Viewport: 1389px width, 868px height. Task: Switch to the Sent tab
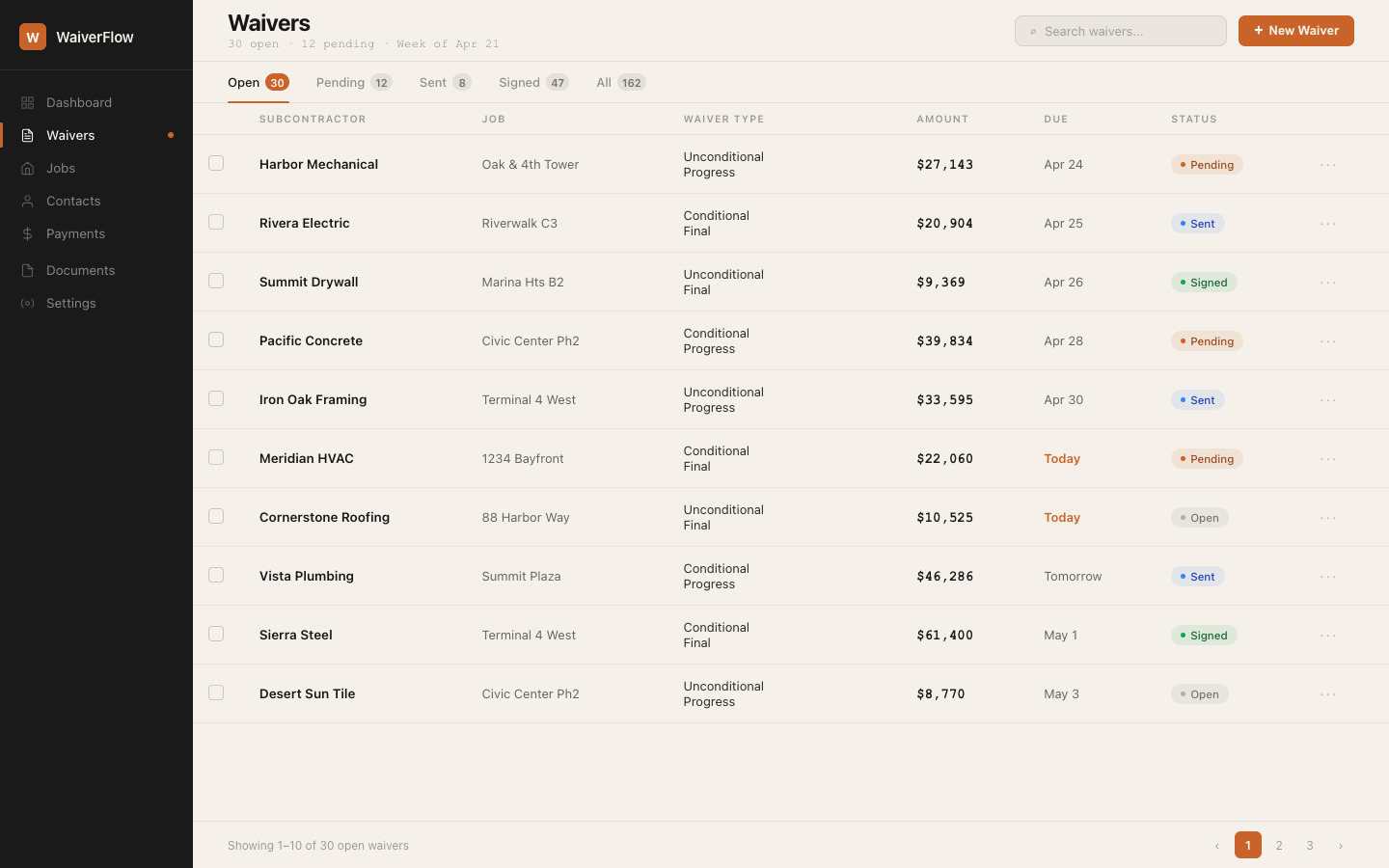click(446, 83)
